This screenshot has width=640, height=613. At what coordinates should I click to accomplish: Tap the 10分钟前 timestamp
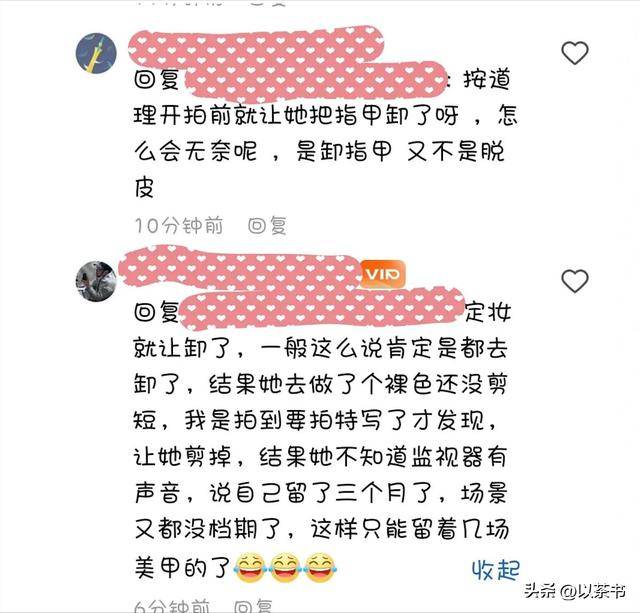[179, 225]
